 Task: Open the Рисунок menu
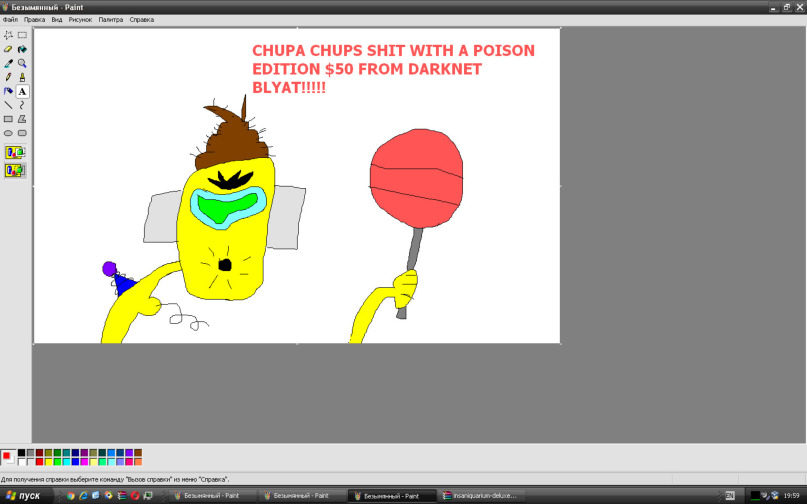(x=80, y=20)
